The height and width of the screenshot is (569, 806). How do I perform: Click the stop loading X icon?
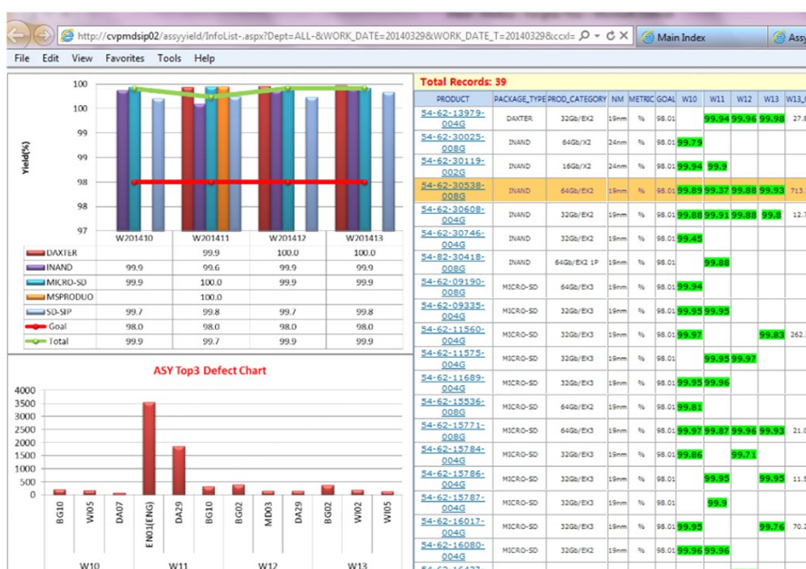pyautogui.click(x=624, y=36)
